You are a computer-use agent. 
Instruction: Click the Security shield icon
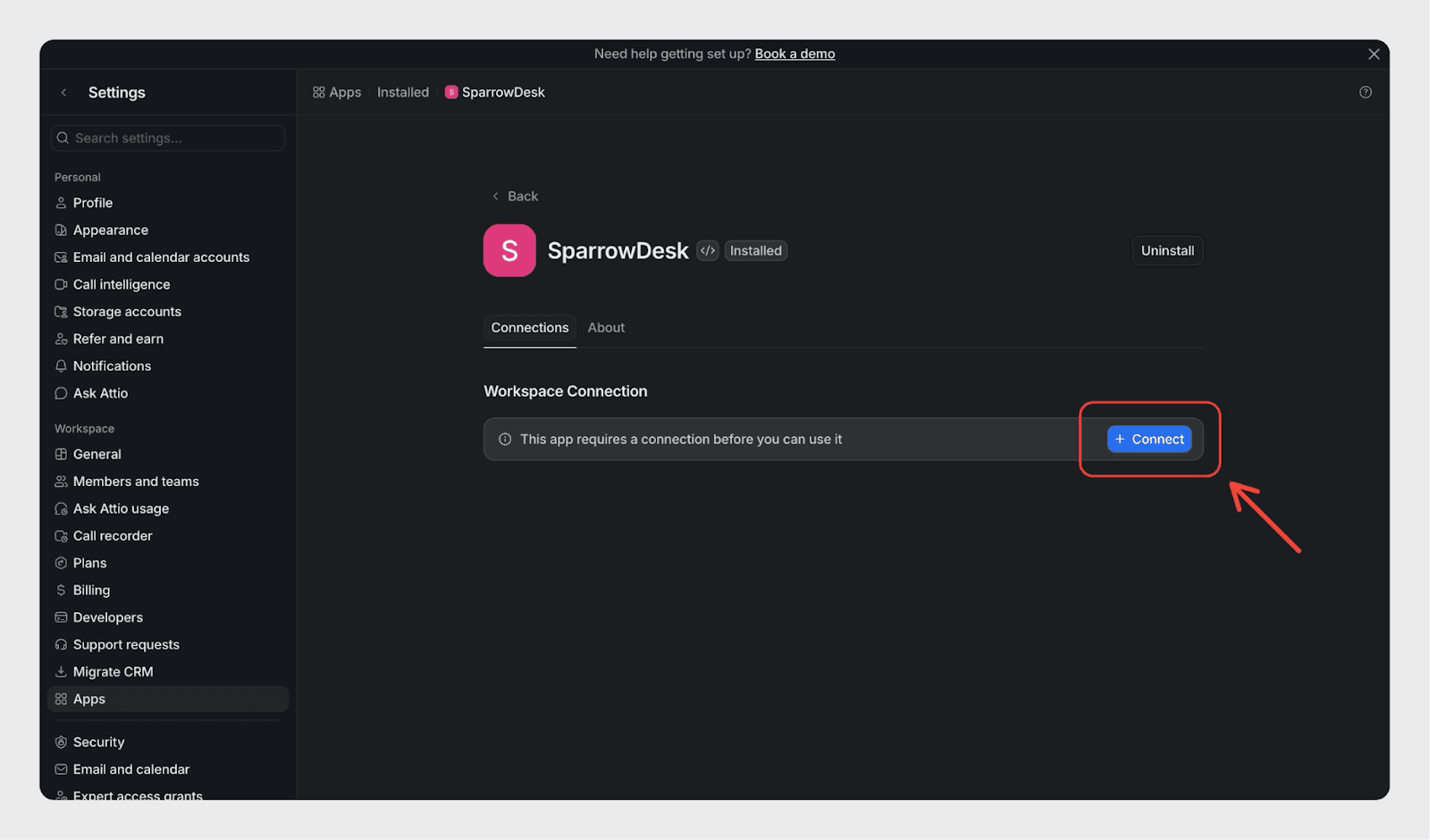[x=61, y=742]
